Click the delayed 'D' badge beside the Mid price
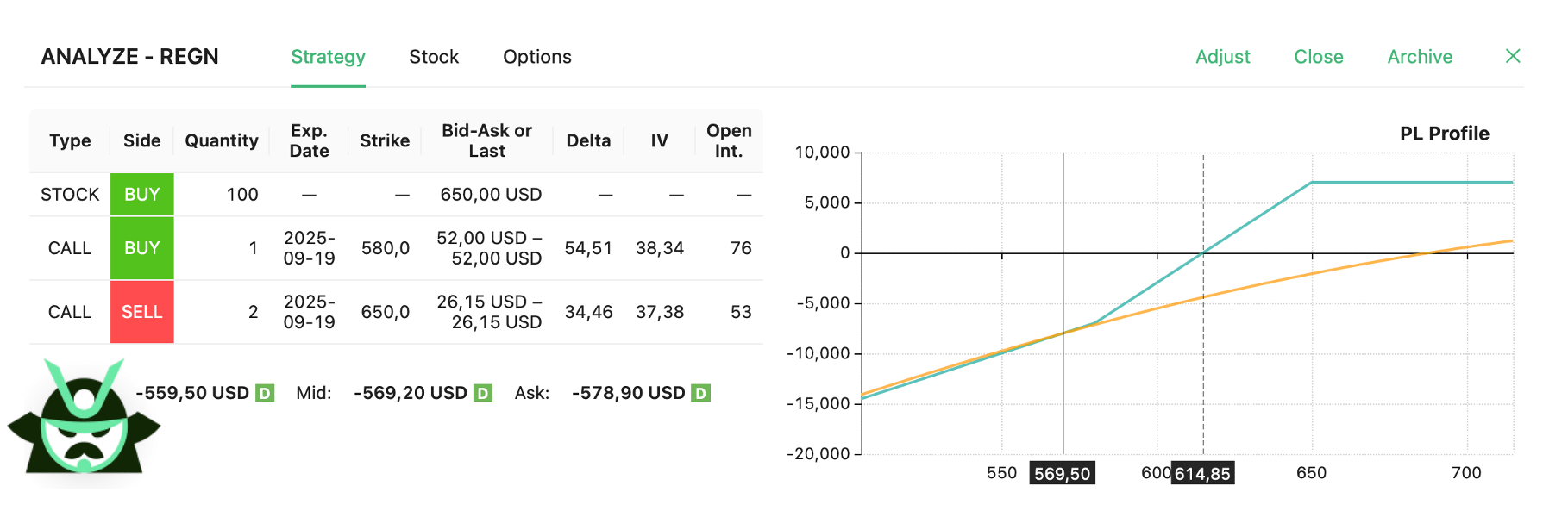The height and width of the screenshot is (517, 1568). (483, 393)
